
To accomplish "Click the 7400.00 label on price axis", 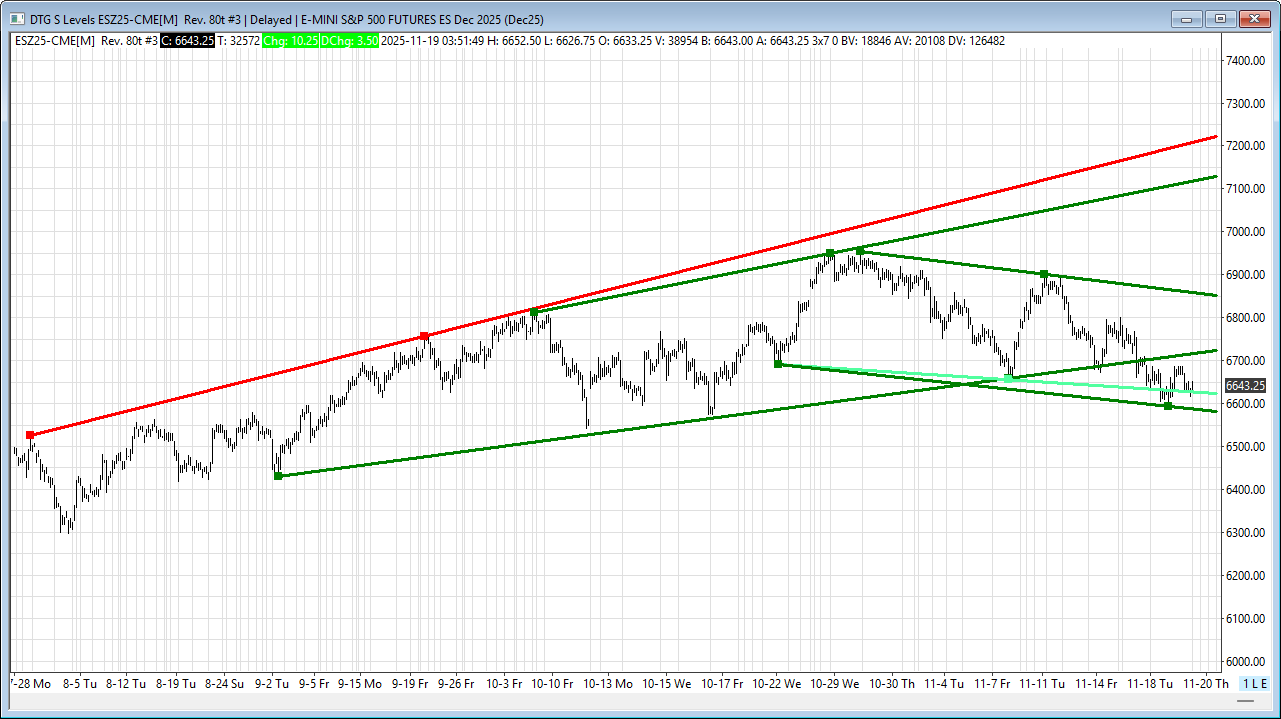I will (x=1245, y=61).
